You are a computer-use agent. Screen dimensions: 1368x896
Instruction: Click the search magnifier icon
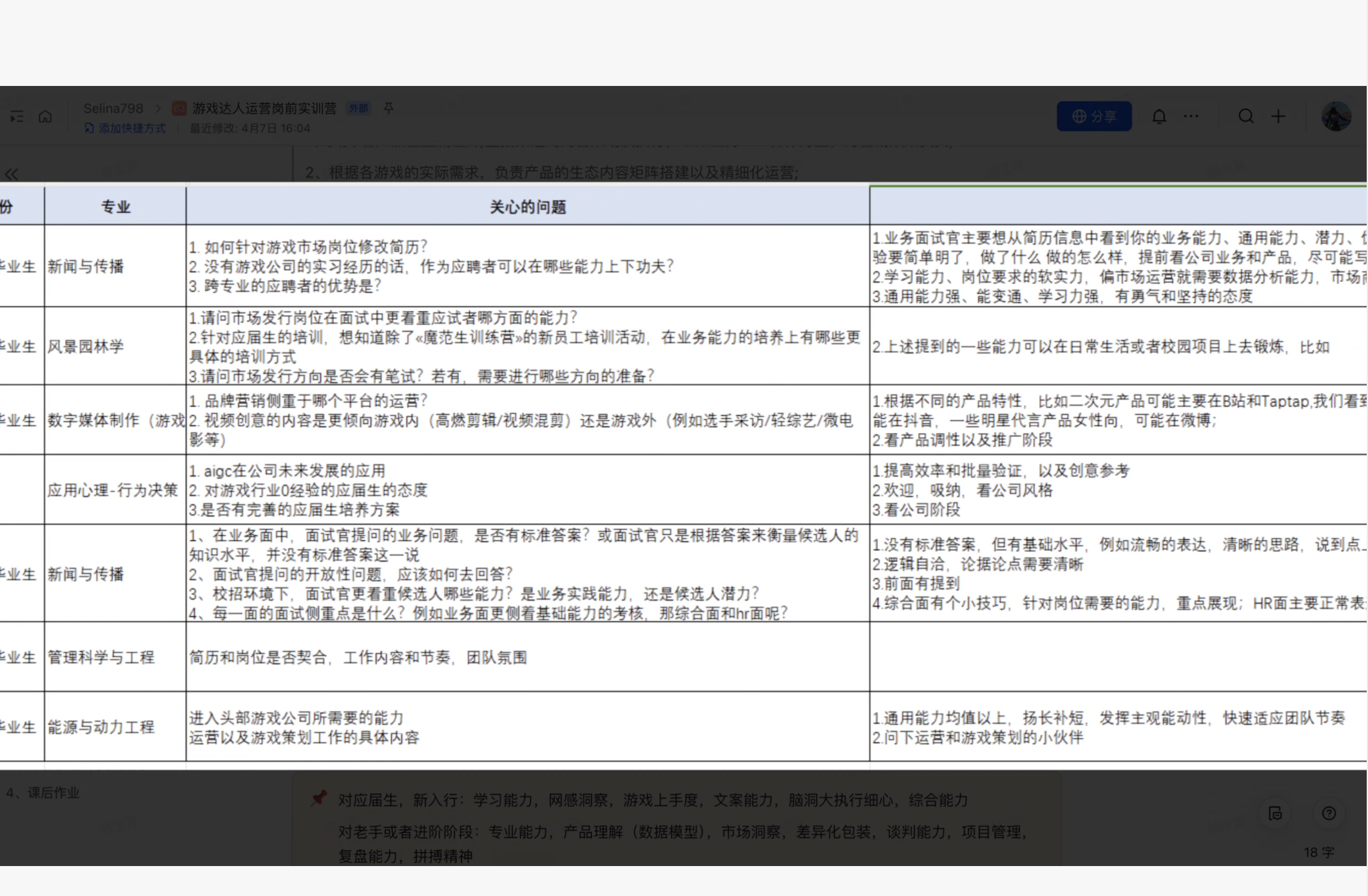click(1246, 117)
